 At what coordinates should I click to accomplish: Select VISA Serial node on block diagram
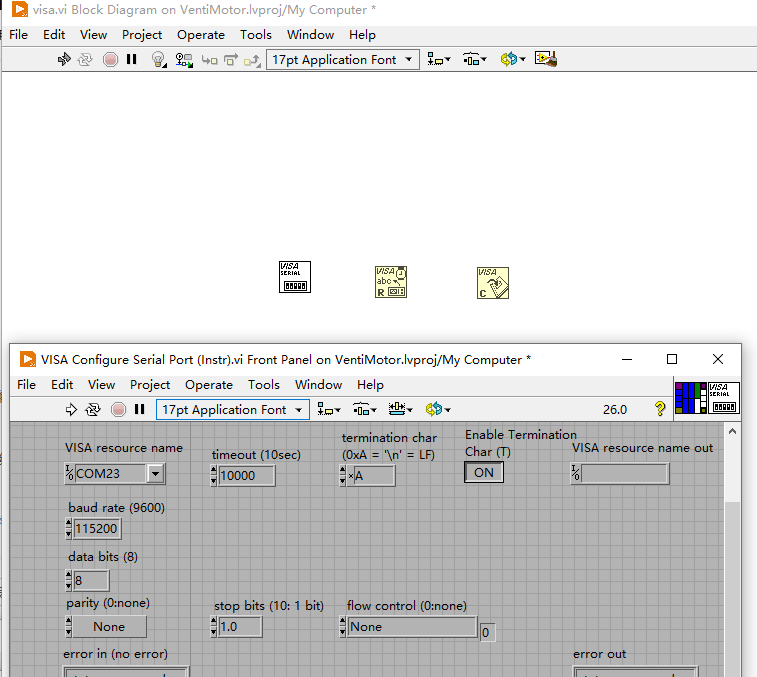coord(295,277)
